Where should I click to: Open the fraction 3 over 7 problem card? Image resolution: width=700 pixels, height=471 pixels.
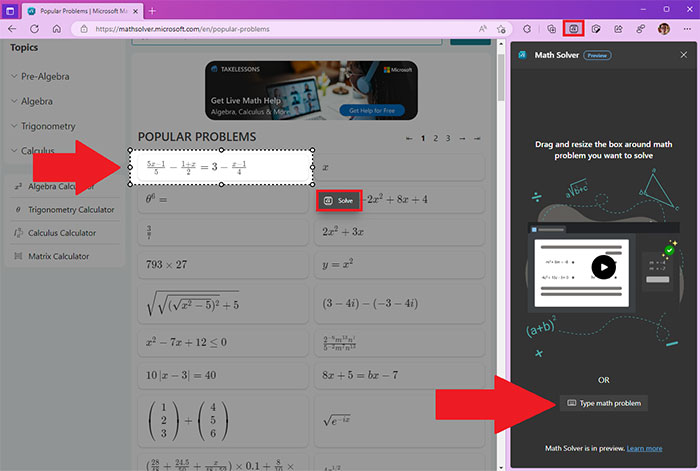[222, 232]
